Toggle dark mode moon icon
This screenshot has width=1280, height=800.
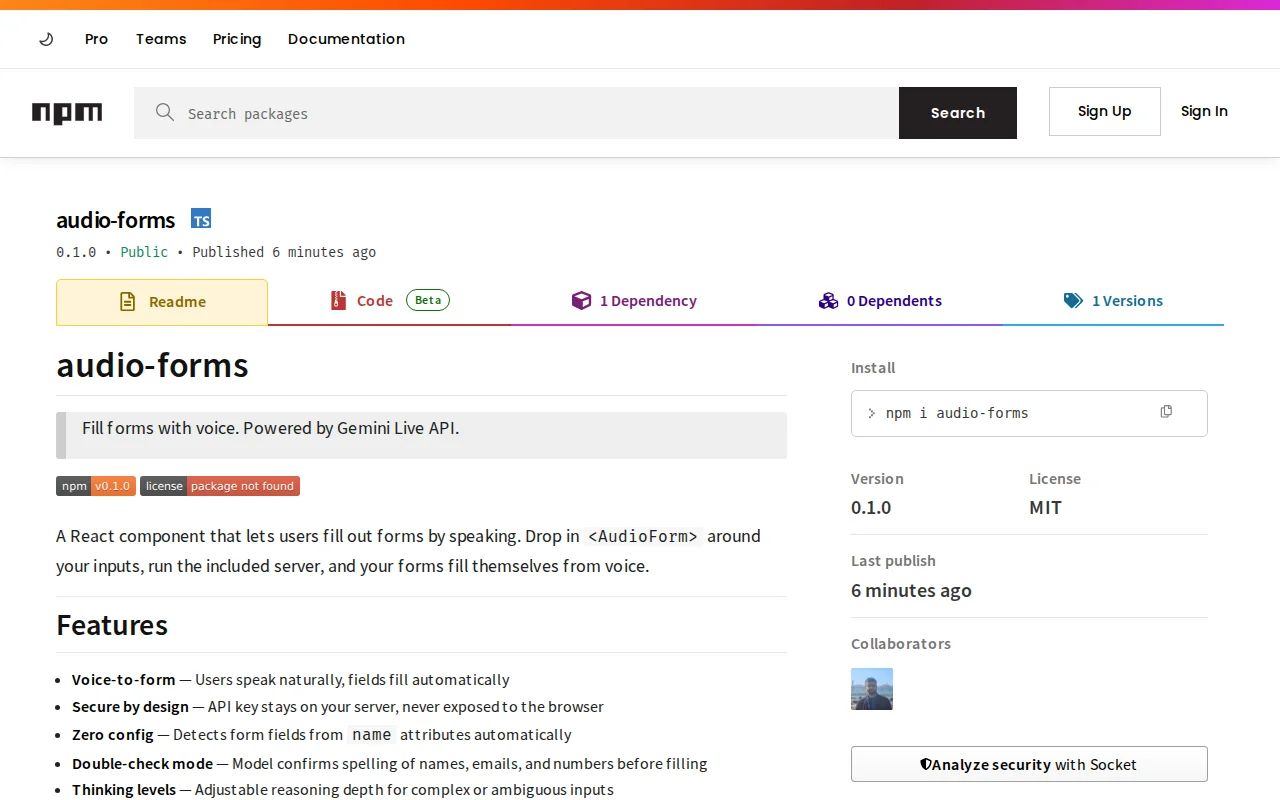point(46,39)
